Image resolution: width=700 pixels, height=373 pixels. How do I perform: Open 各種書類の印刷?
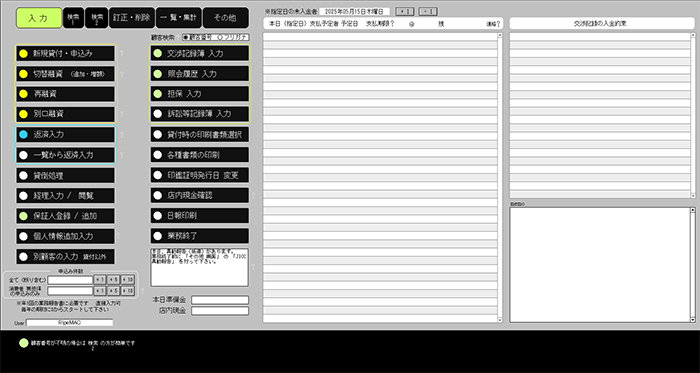pyautogui.click(x=200, y=155)
